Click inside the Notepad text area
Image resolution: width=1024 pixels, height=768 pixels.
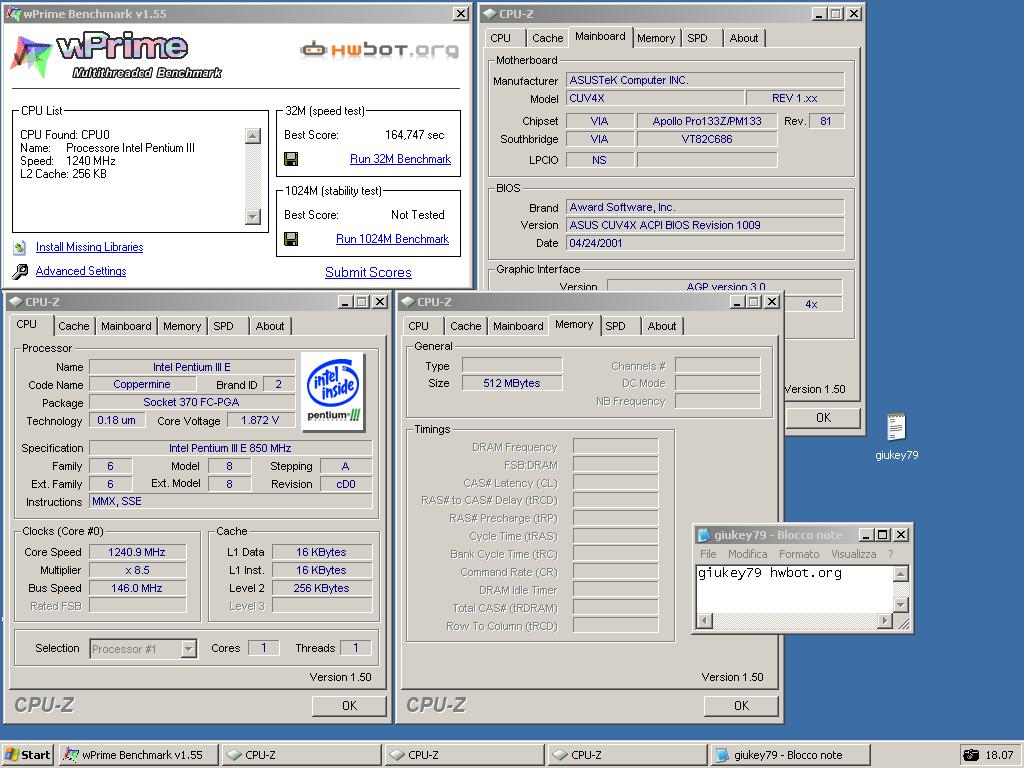pos(795,590)
